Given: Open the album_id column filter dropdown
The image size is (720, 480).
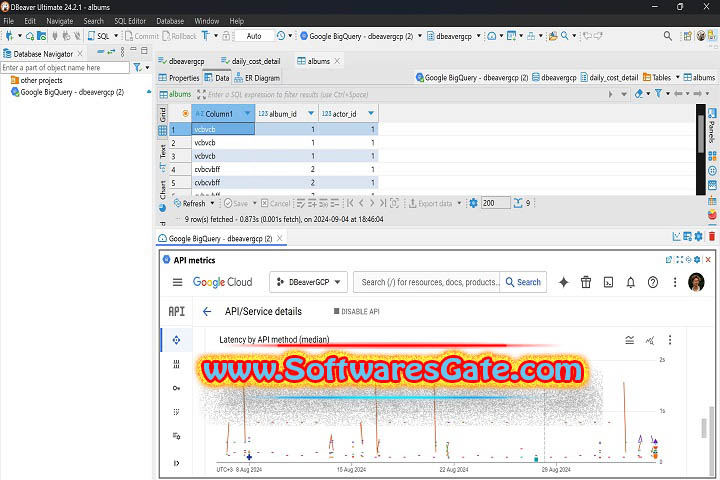Looking at the screenshot, I should (x=311, y=113).
